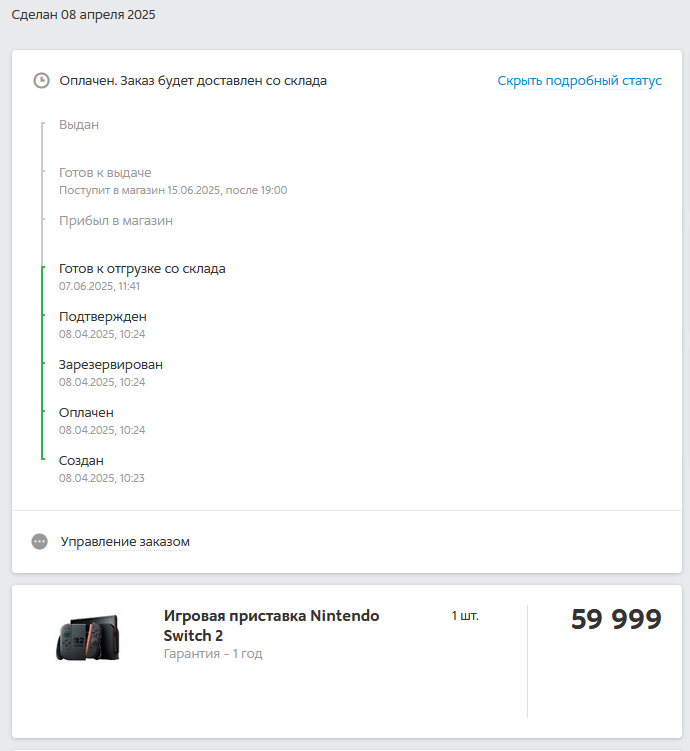
Task: Open the Nintendo Switch 2 product image
Action: pyautogui.click(x=88, y=637)
